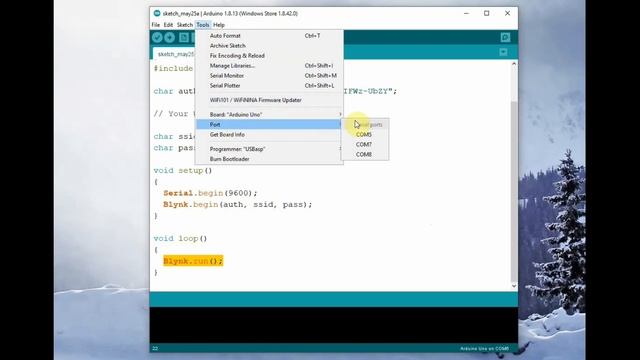Screen dimensions: 640x360
Task: Choose Get Board Info
Action: tap(269, 135)
